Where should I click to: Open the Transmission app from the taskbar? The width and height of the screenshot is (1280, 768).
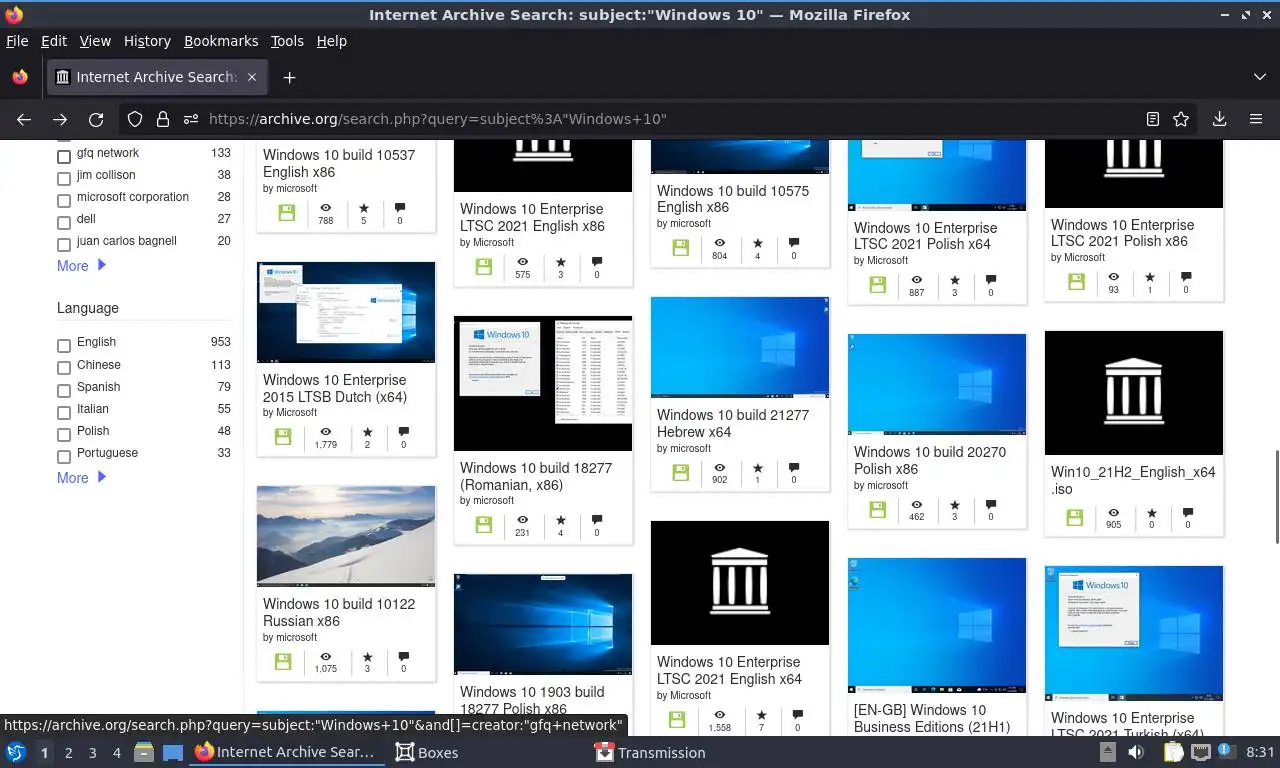(650, 752)
